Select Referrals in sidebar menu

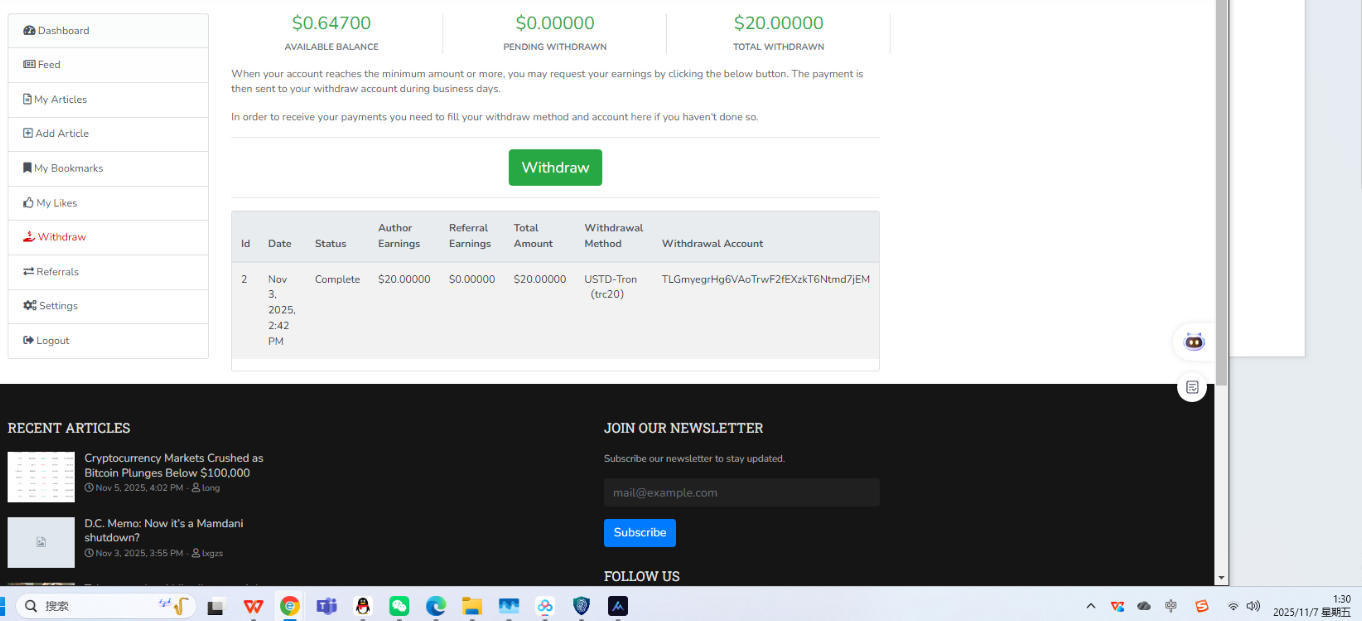pos(57,272)
